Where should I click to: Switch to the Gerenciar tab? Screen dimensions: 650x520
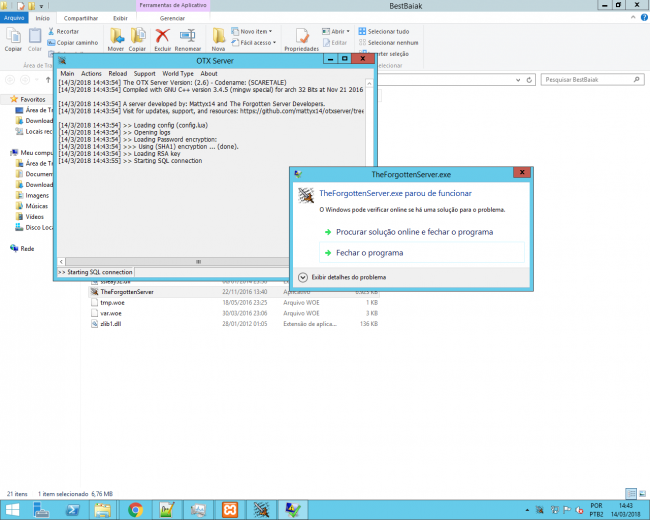click(172, 18)
